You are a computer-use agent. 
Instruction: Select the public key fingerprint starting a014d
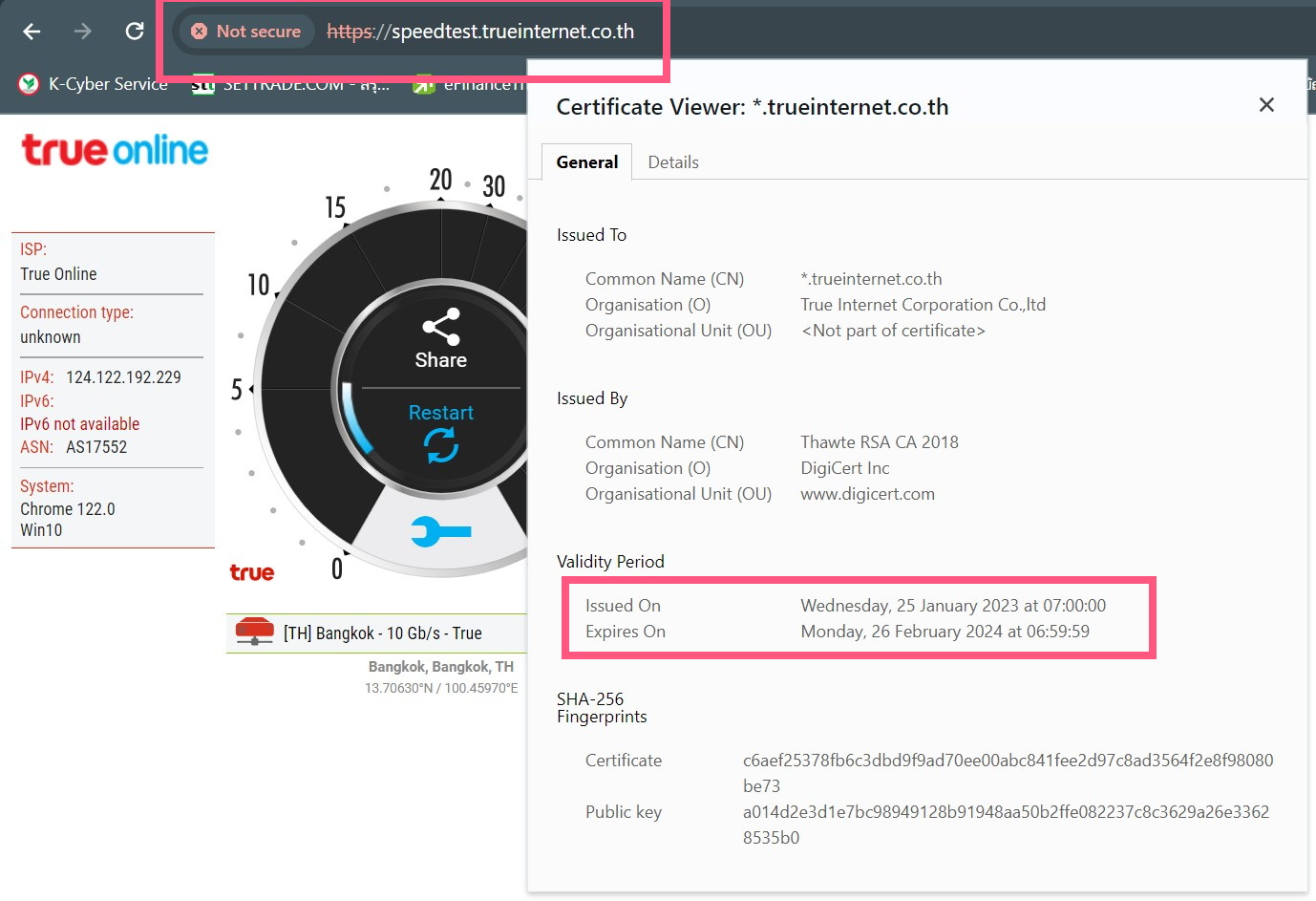[1007, 825]
